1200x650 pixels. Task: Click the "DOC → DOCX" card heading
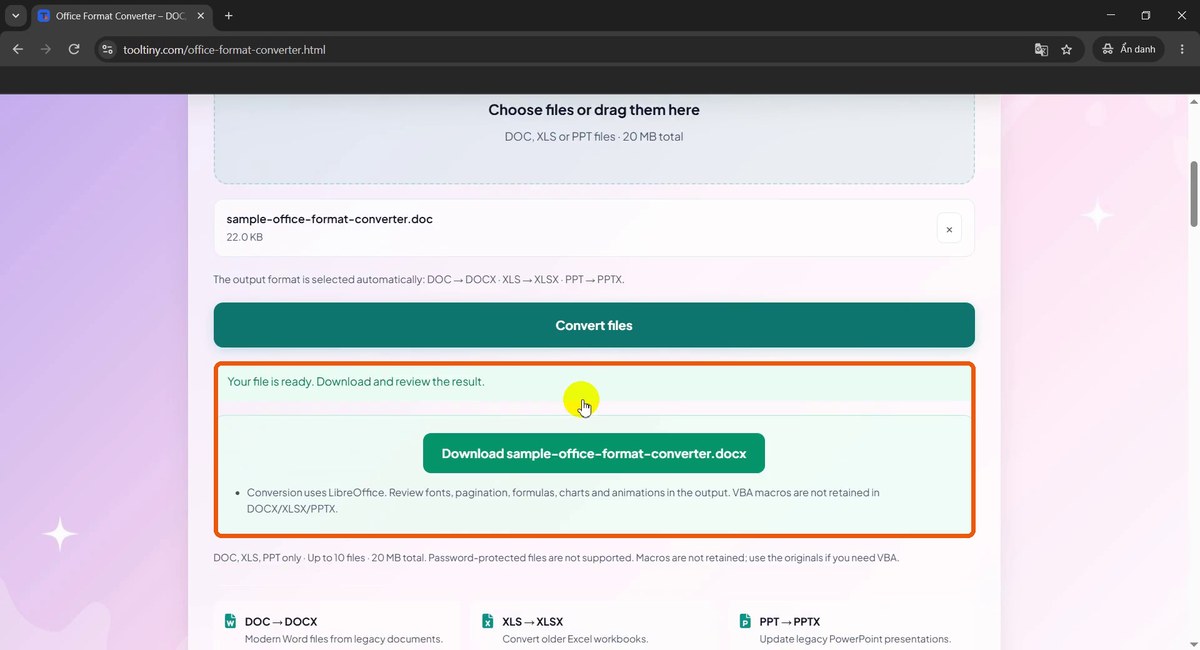281,621
